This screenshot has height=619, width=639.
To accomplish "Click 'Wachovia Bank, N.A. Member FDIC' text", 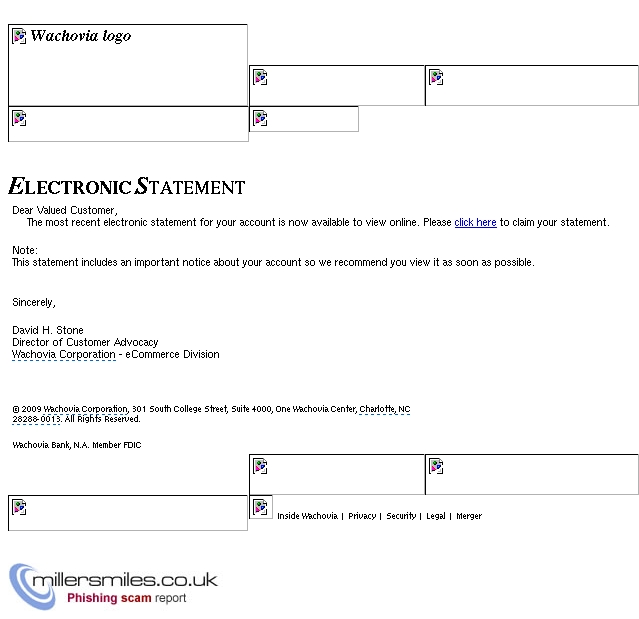I will [x=77, y=445].
